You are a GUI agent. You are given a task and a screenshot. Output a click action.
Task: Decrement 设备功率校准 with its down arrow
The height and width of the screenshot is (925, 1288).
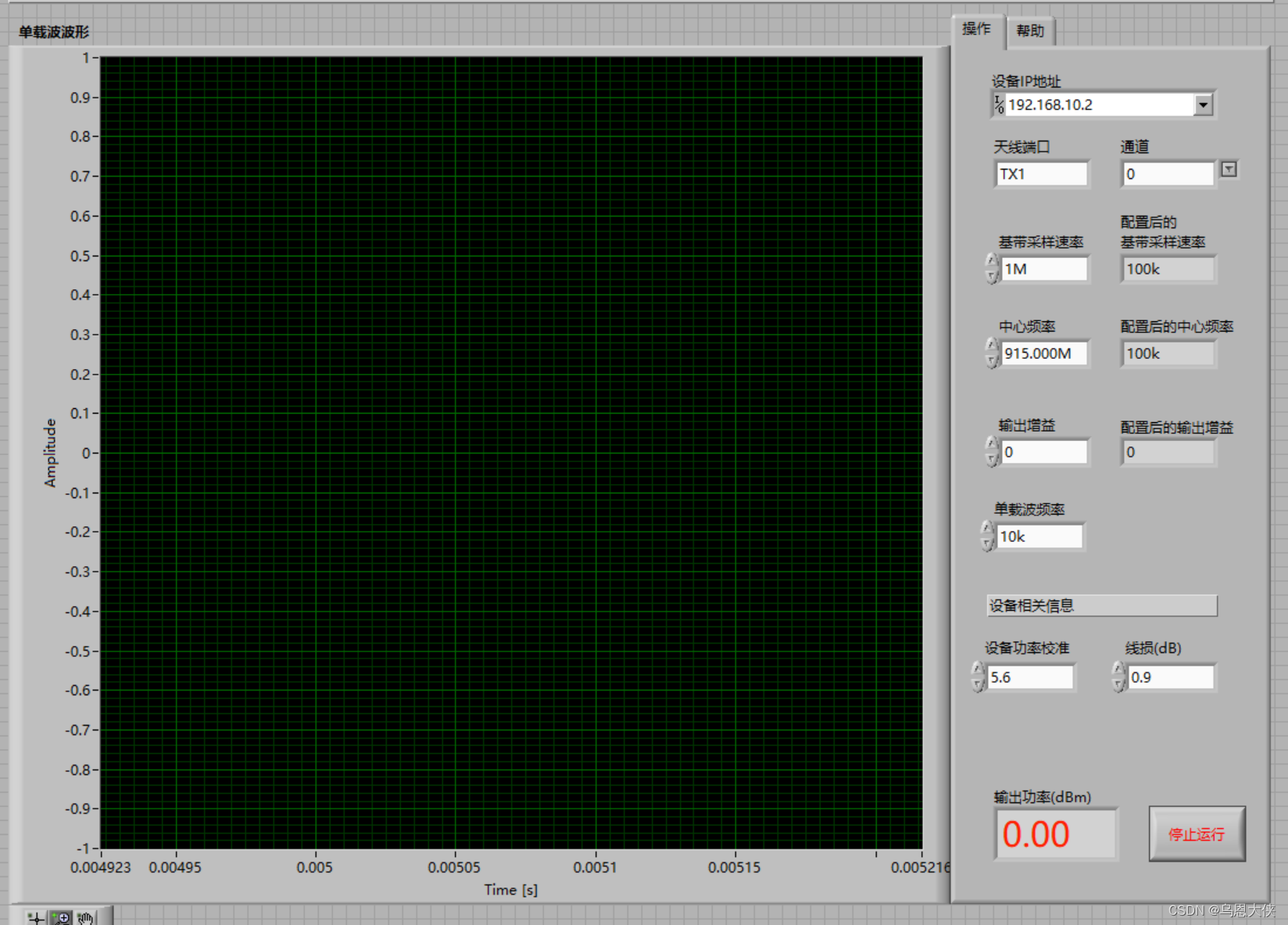[977, 684]
